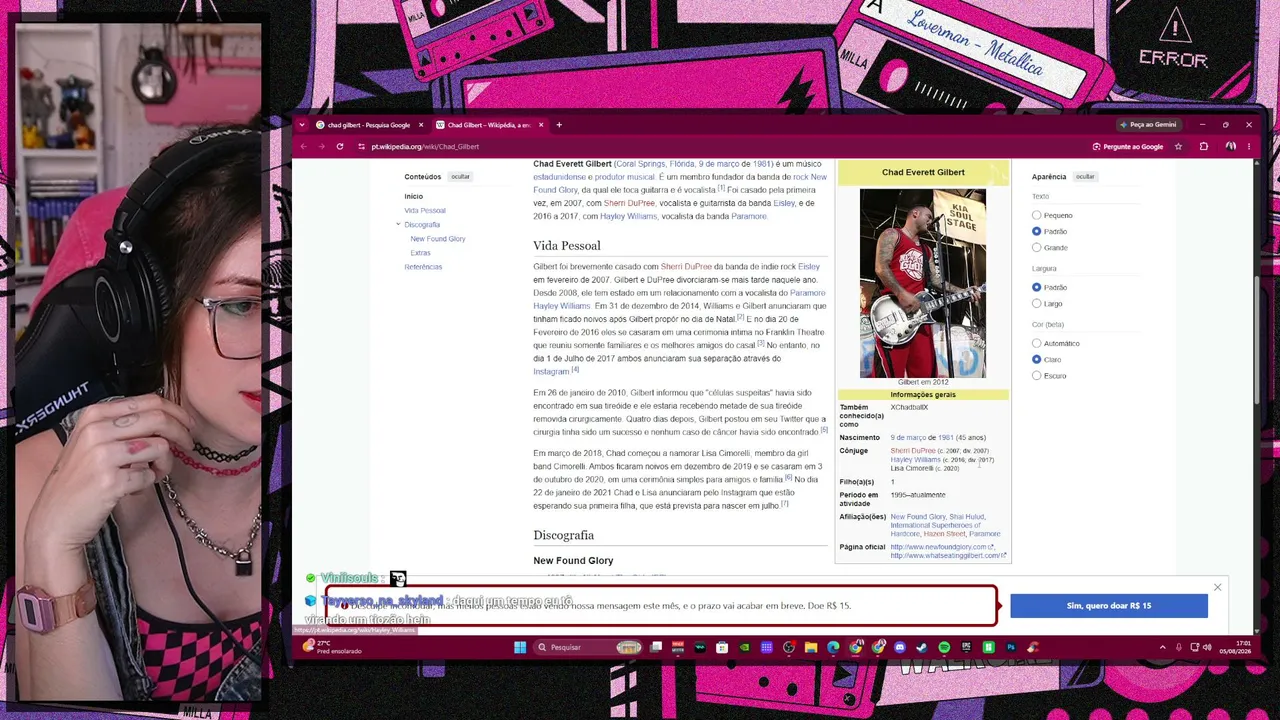This screenshot has height=720, width=1280.
Task: Go to Vida Pessoal in contents
Action: pos(425,210)
